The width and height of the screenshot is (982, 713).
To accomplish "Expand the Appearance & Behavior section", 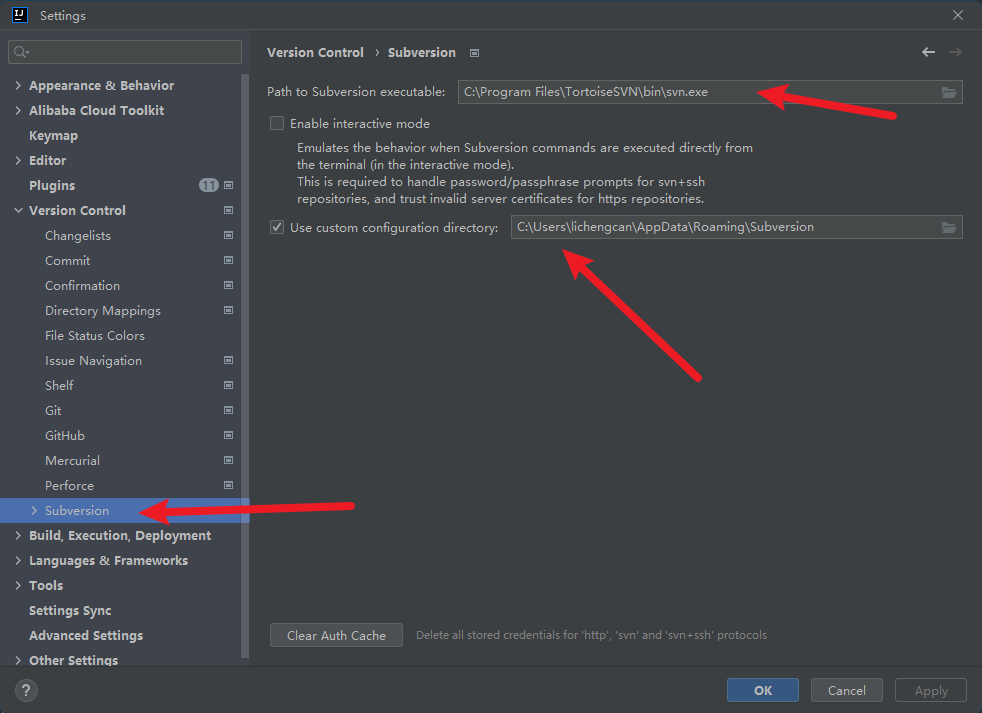I will tap(18, 85).
